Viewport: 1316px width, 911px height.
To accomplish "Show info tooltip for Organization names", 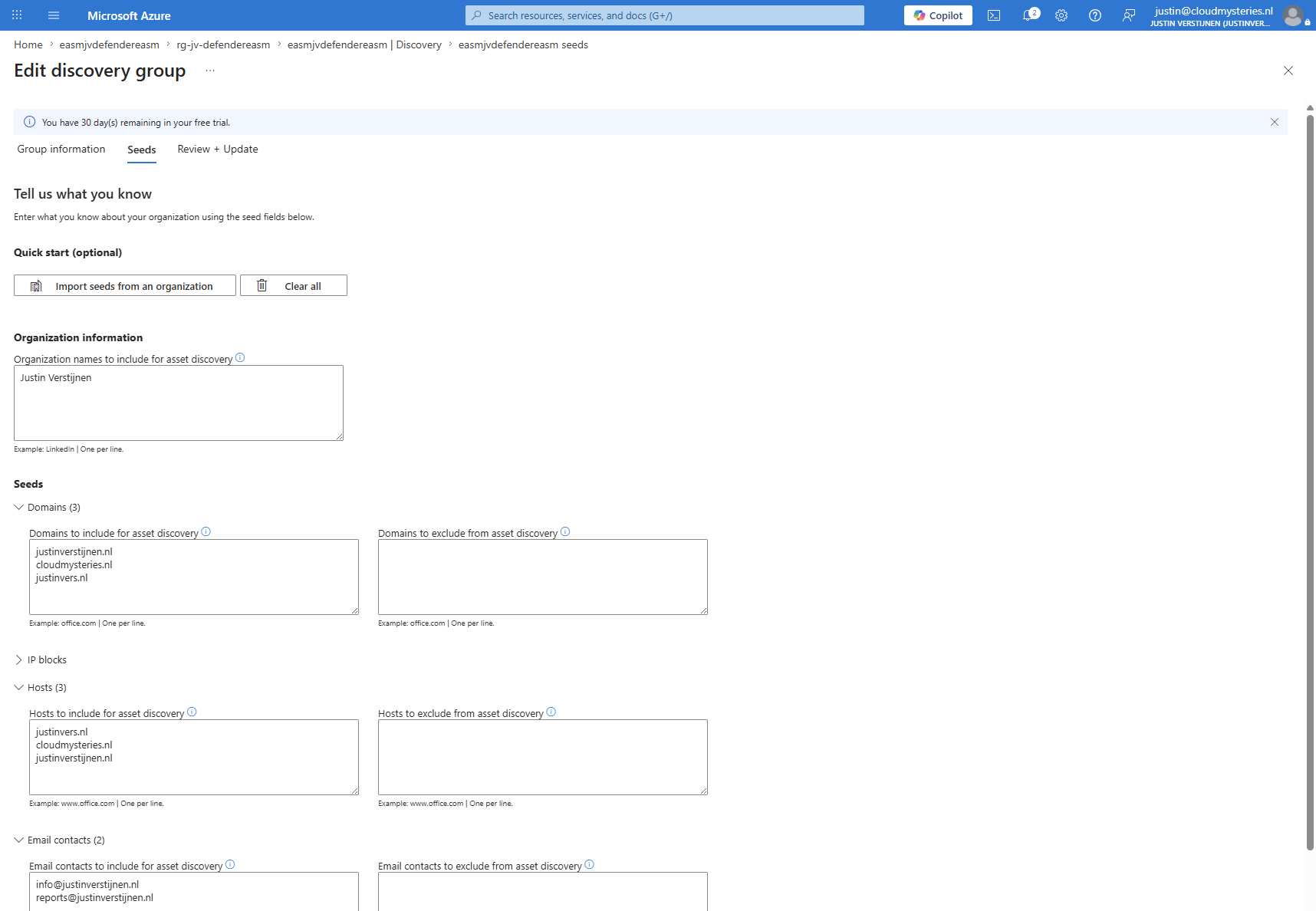I will pos(240,357).
